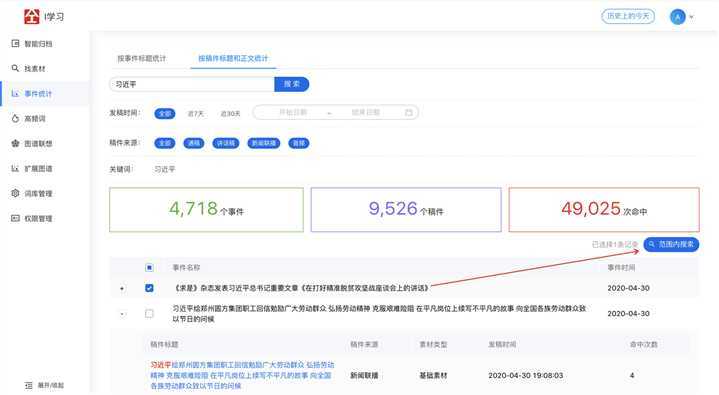
Task: Click the 素材类型 column header
Action: (433, 344)
